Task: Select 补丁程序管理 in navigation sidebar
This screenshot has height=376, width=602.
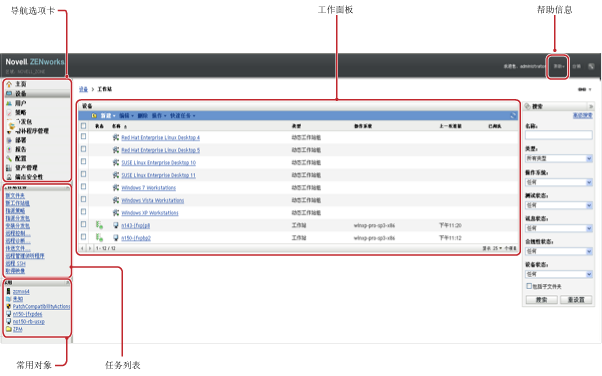Action: click(31, 131)
